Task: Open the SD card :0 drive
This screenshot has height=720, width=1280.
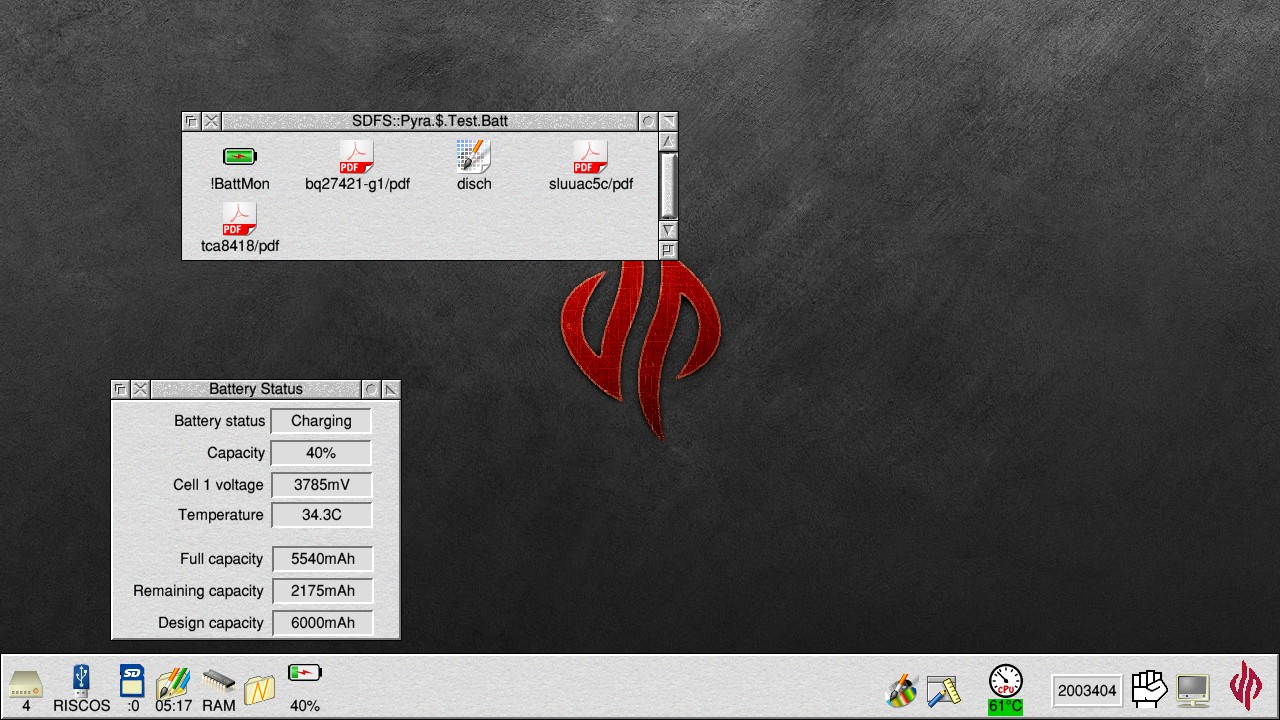Action: click(132, 682)
